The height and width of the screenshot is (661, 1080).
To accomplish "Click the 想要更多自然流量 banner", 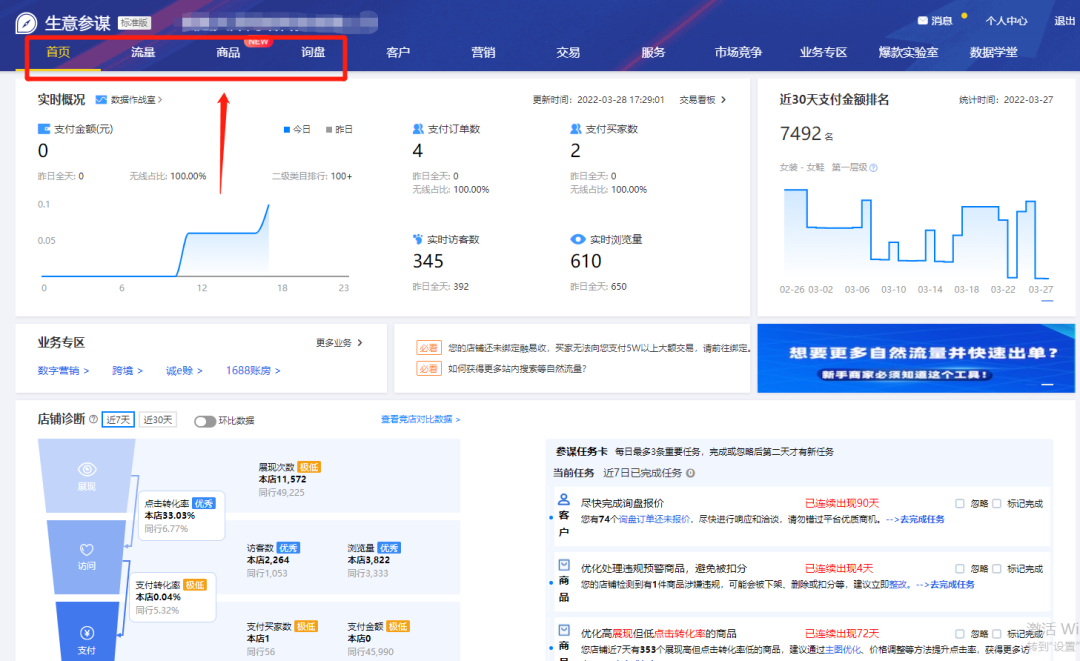I will pyautogui.click(x=916, y=359).
